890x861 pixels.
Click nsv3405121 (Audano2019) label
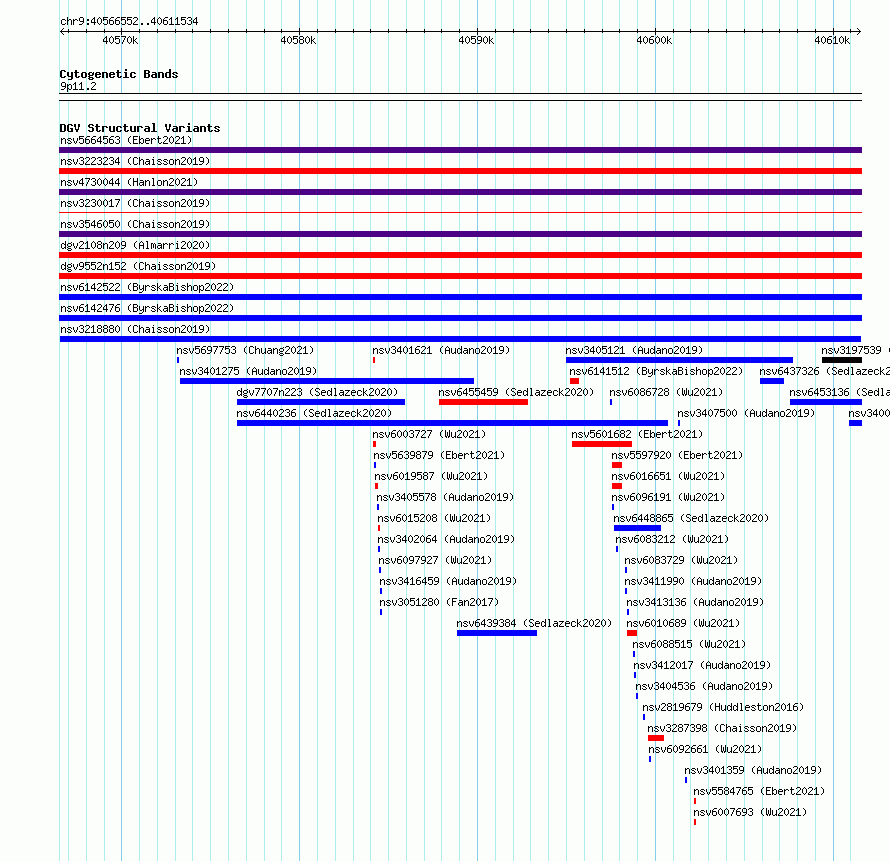pos(634,350)
